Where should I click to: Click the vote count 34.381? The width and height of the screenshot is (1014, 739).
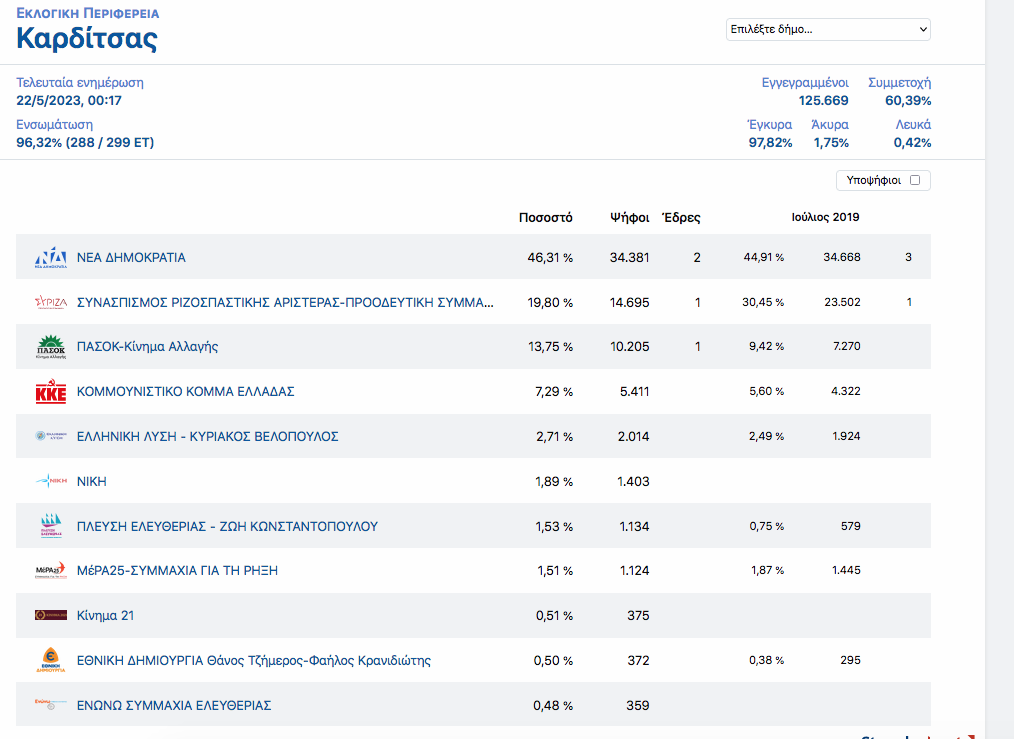coord(629,257)
